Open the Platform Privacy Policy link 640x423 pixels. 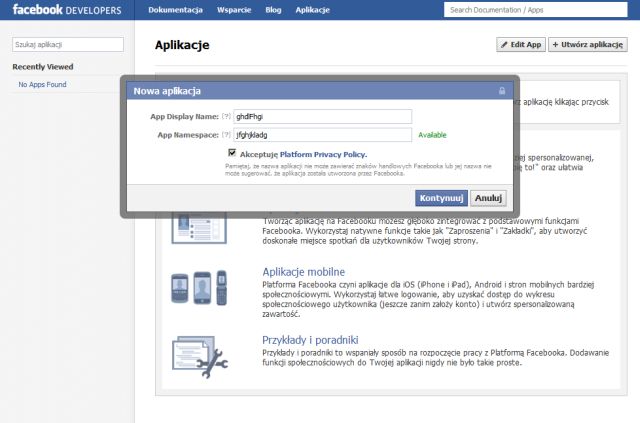pos(323,154)
